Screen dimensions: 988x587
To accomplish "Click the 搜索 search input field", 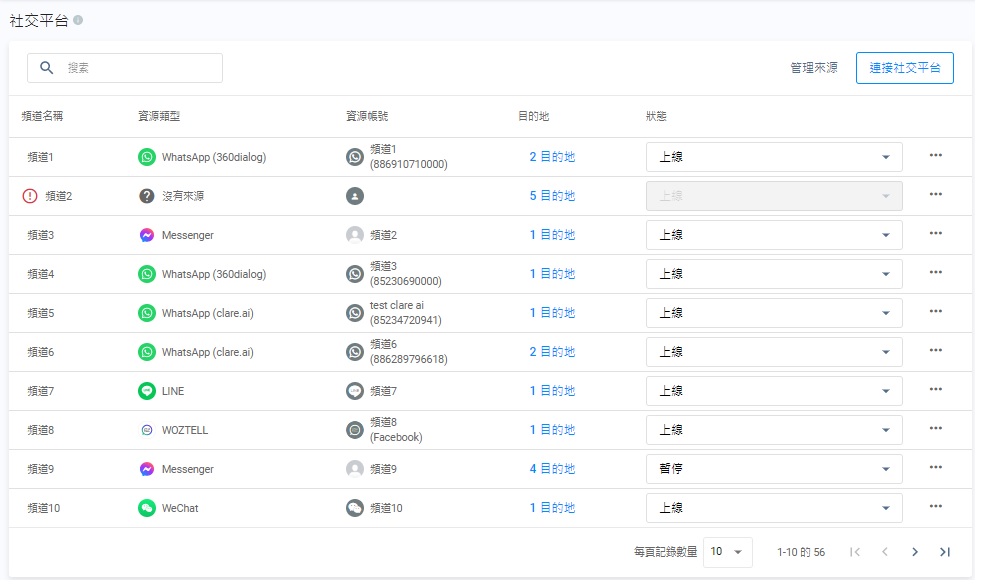I will tap(135, 68).
